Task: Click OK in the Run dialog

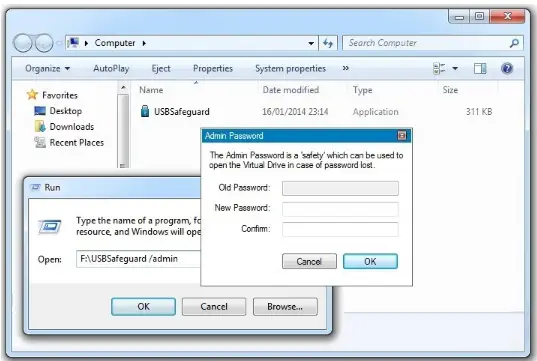Action: click(x=143, y=306)
